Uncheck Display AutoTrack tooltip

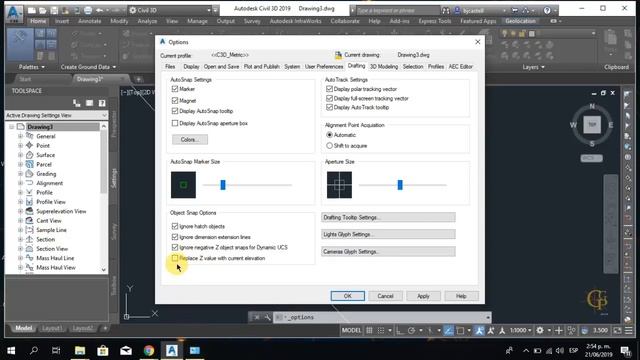coord(329,107)
